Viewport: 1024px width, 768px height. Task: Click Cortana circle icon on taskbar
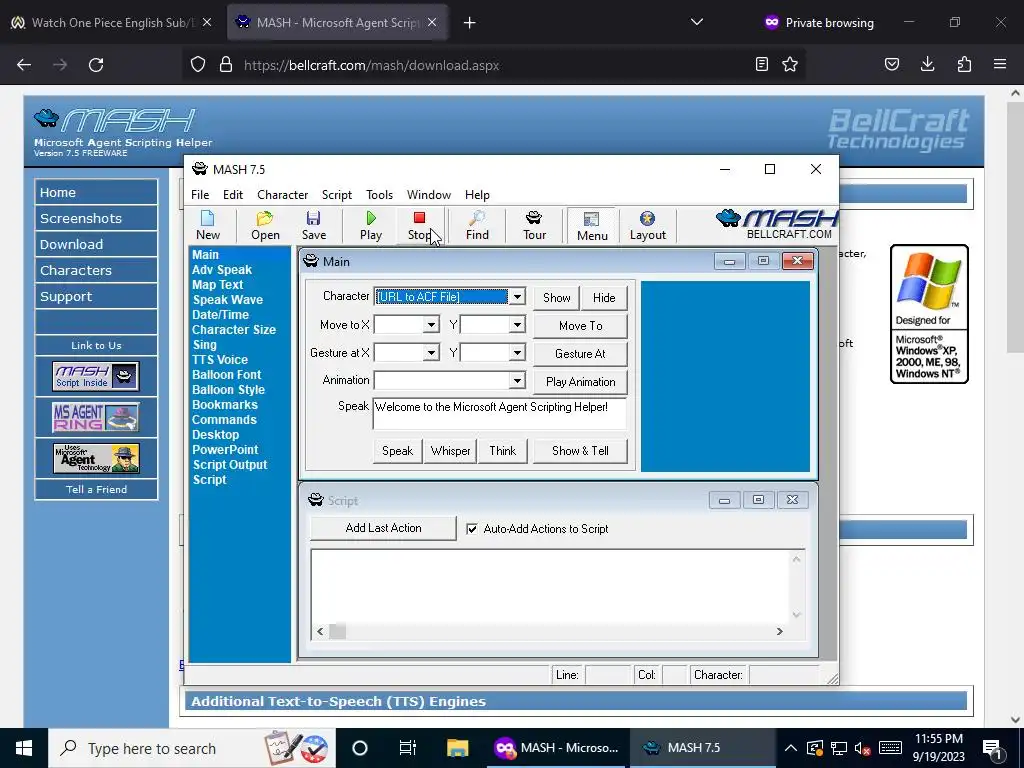click(359, 748)
